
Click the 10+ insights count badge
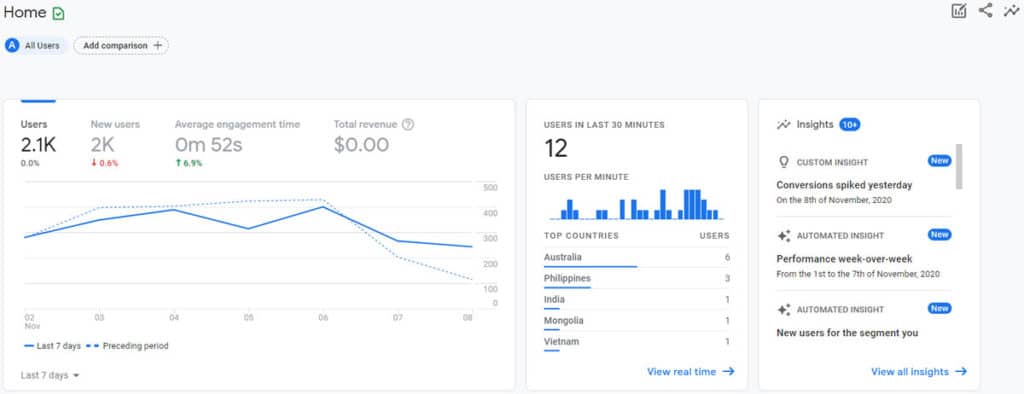(850, 125)
